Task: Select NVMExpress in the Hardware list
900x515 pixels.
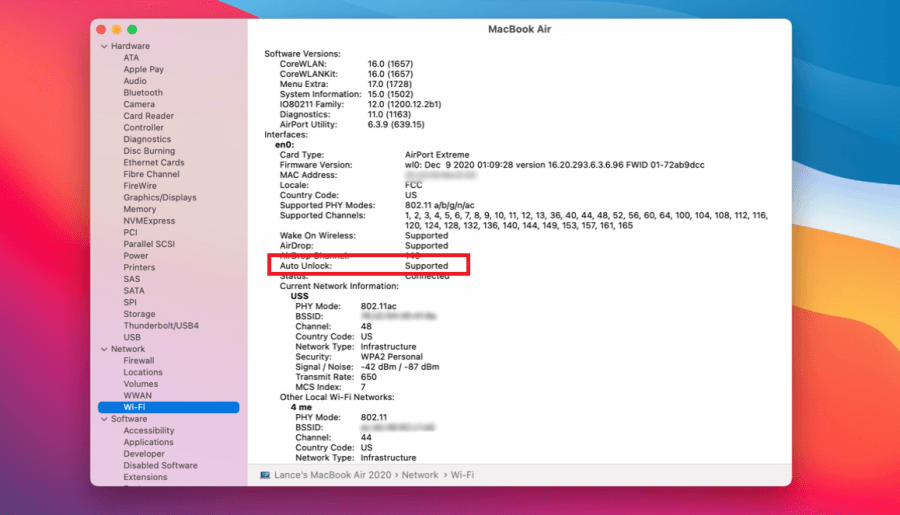Action: click(149, 221)
